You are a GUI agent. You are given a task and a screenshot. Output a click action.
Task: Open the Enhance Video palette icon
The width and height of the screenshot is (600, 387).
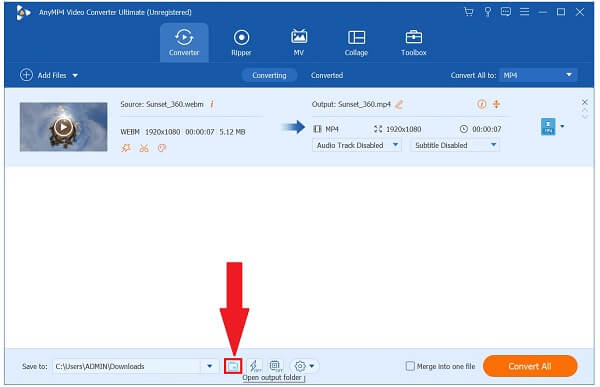(162, 148)
